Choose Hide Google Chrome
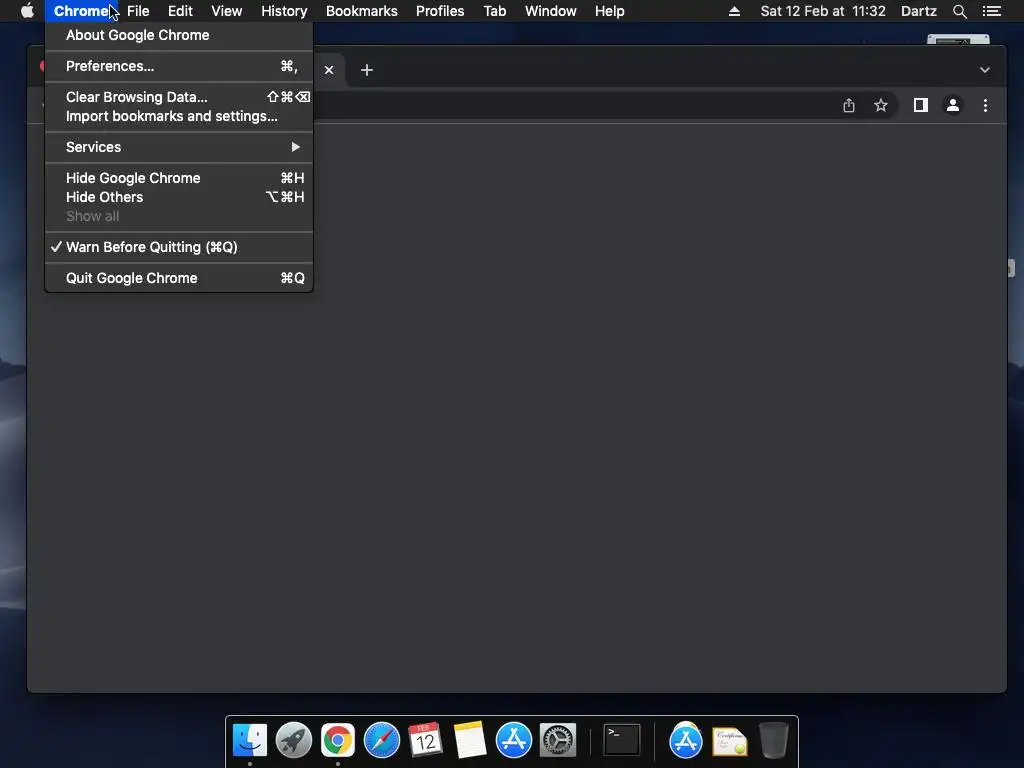 pyautogui.click(x=179, y=178)
